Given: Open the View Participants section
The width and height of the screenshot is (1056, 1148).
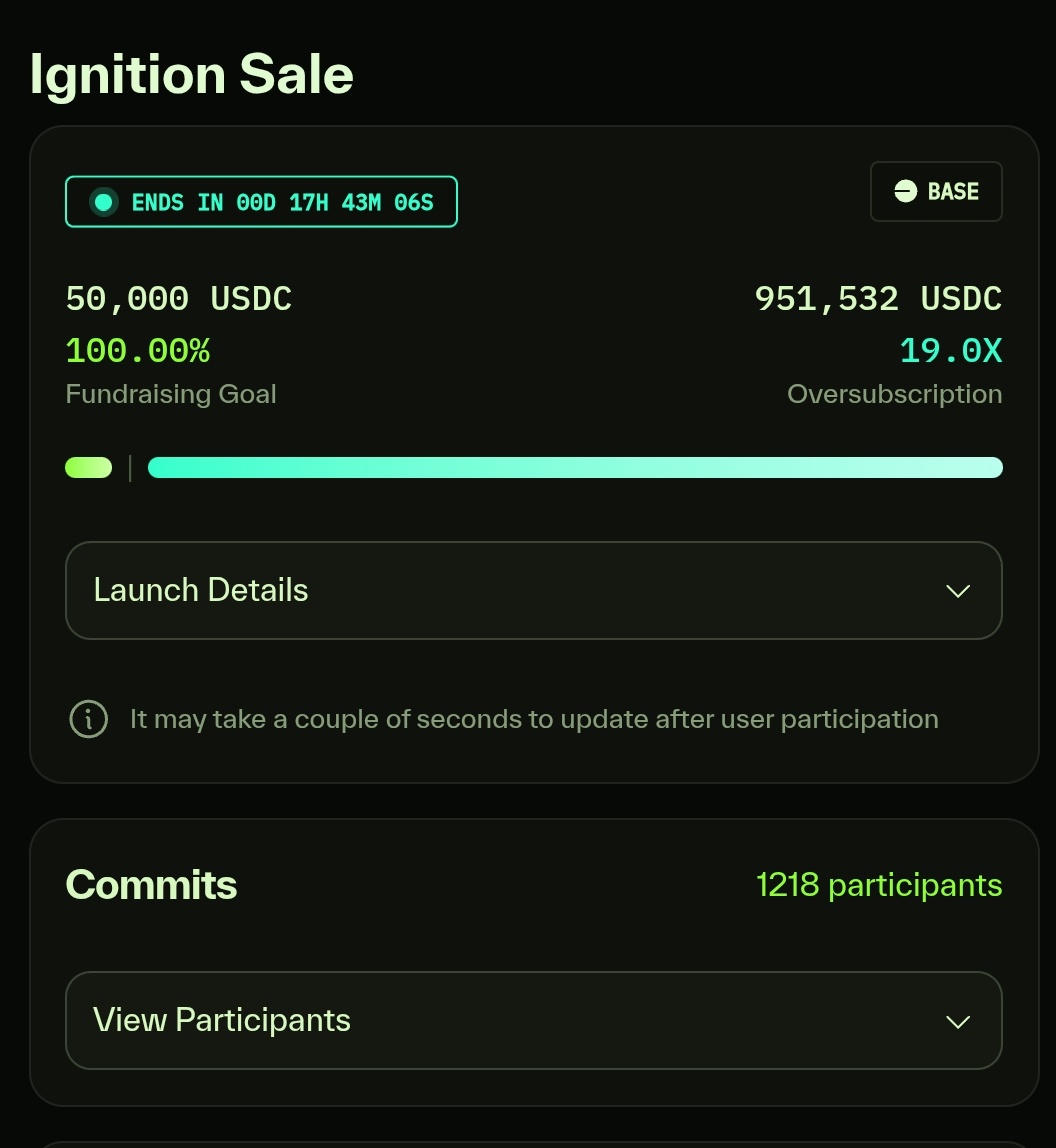Looking at the screenshot, I should [534, 1021].
